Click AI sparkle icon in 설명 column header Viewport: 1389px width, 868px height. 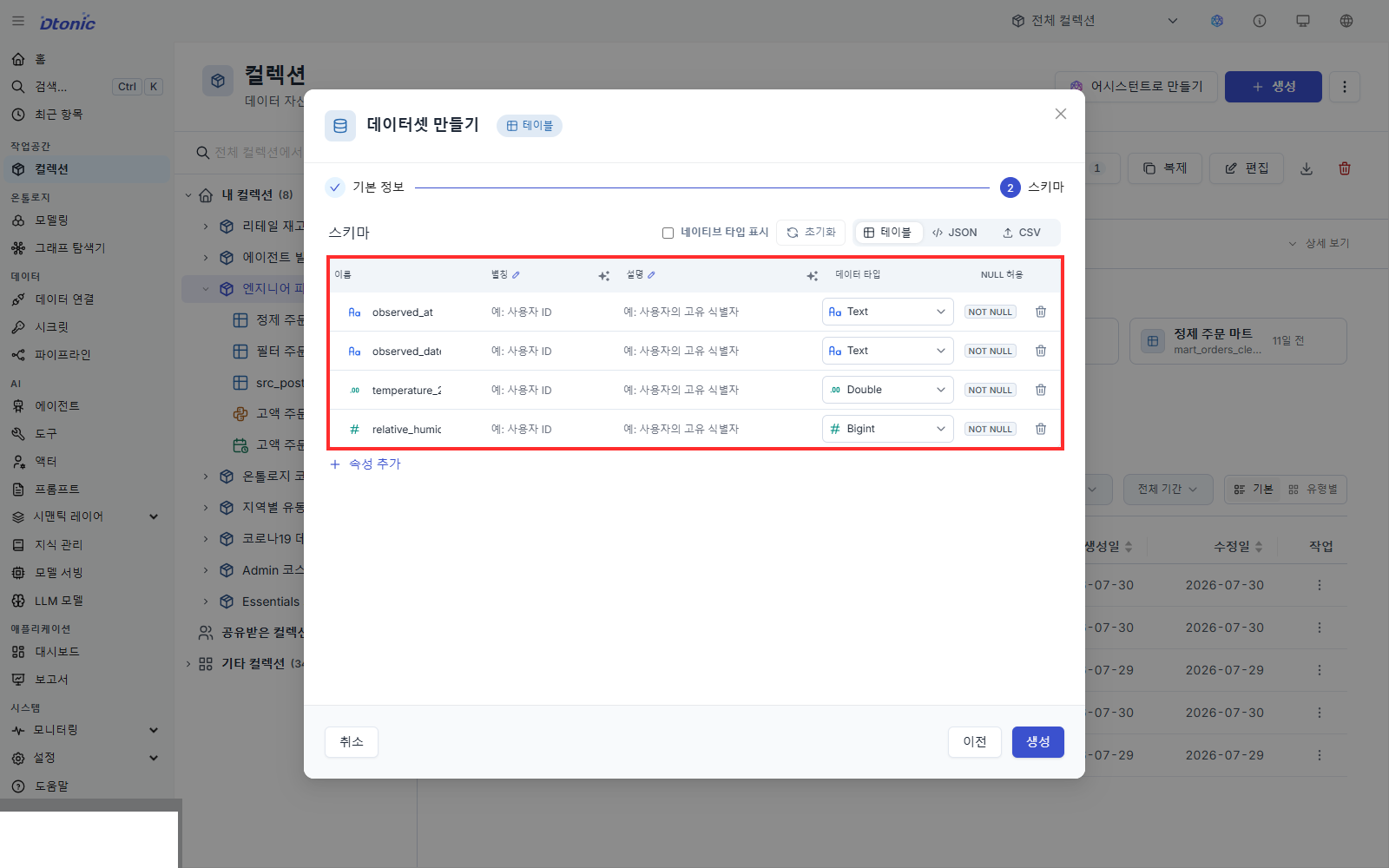(812, 276)
